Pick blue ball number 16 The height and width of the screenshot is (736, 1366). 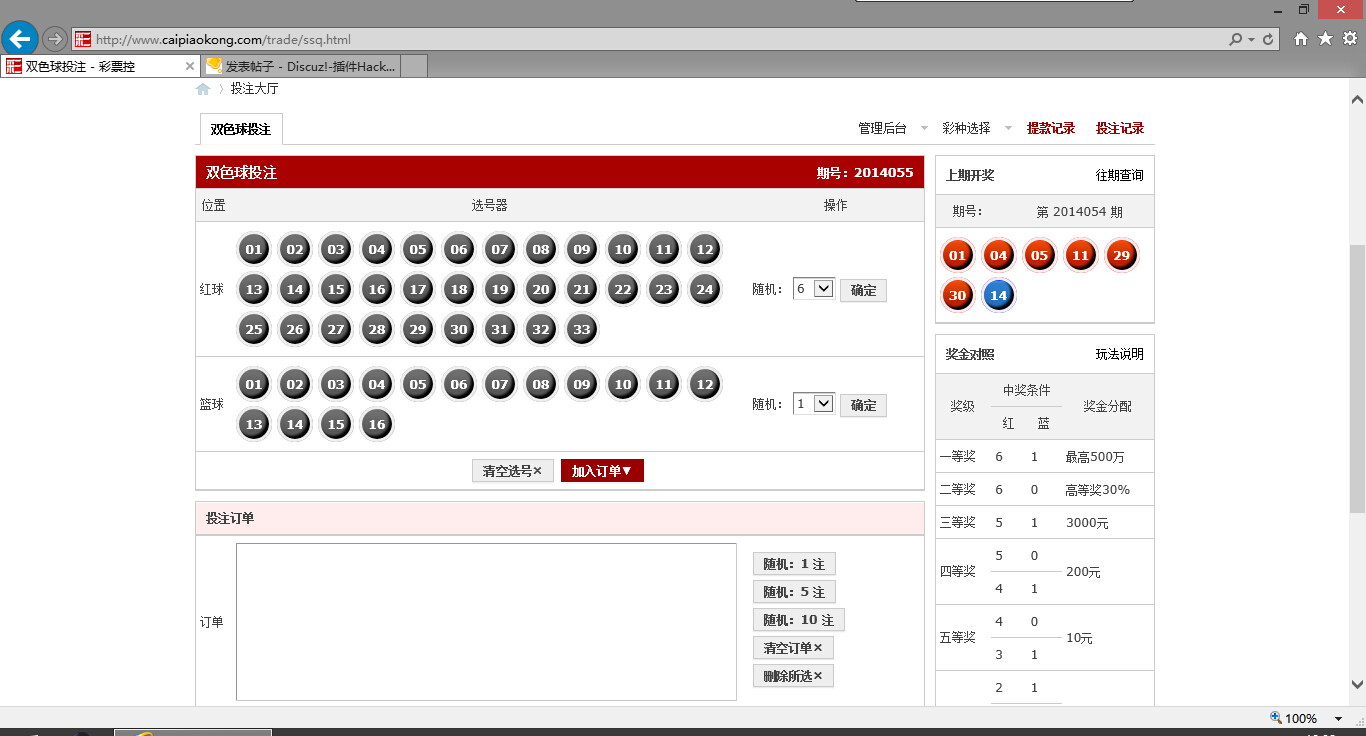pyautogui.click(x=377, y=424)
